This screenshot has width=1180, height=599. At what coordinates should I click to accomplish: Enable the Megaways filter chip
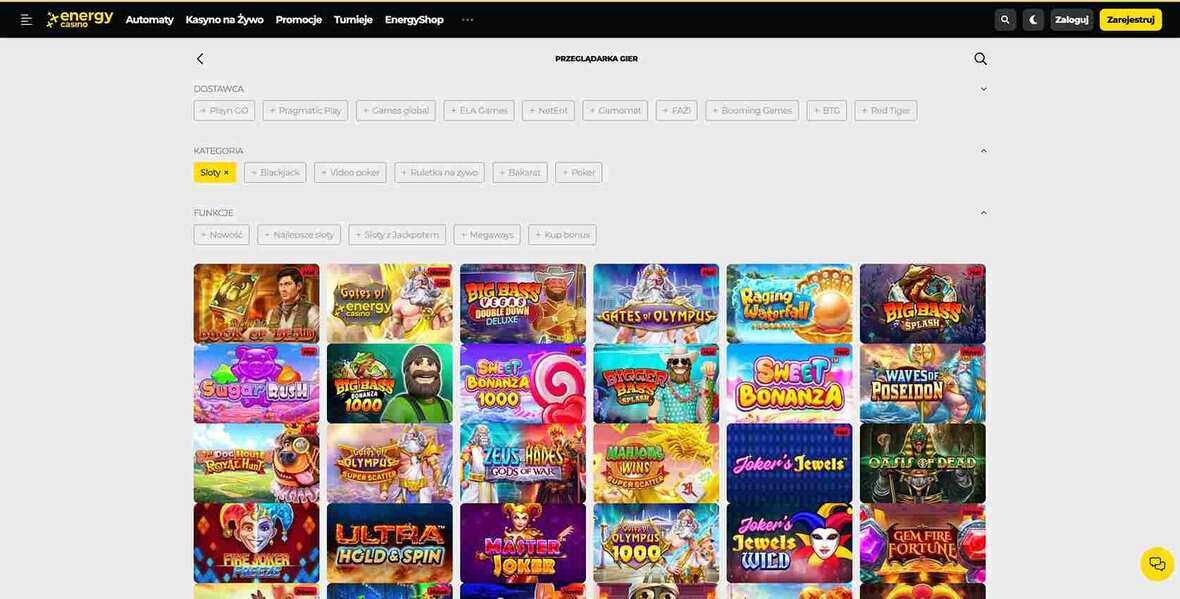point(487,235)
